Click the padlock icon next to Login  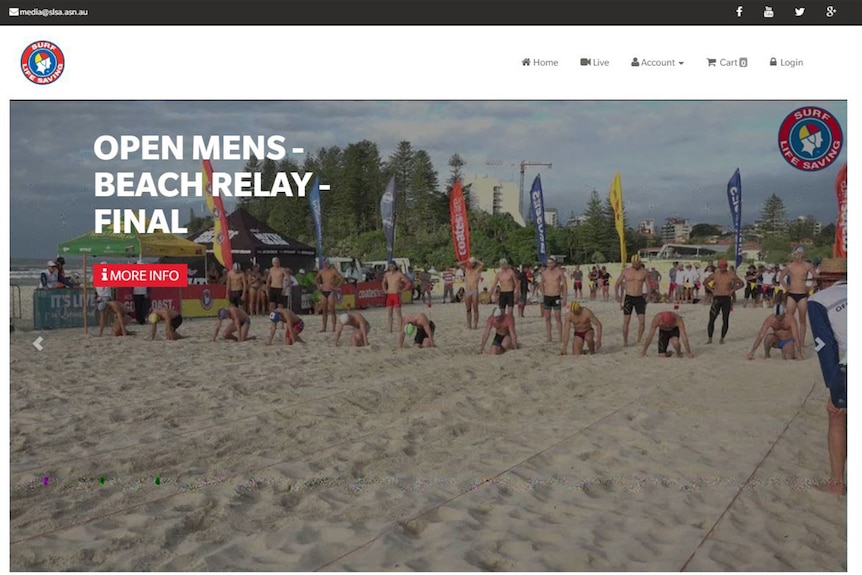773,62
